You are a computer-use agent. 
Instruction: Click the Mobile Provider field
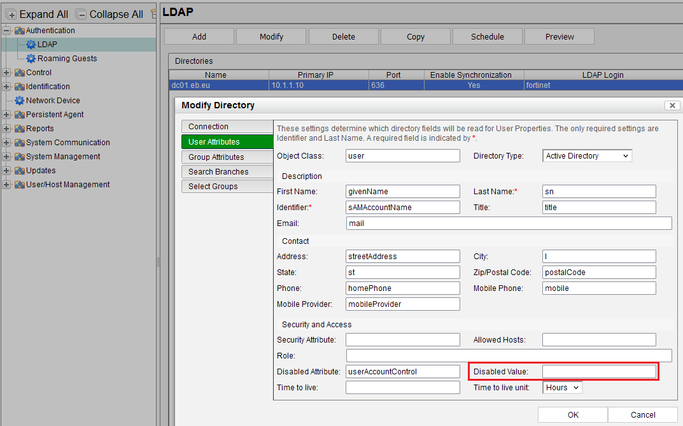(x=402, y=304)
